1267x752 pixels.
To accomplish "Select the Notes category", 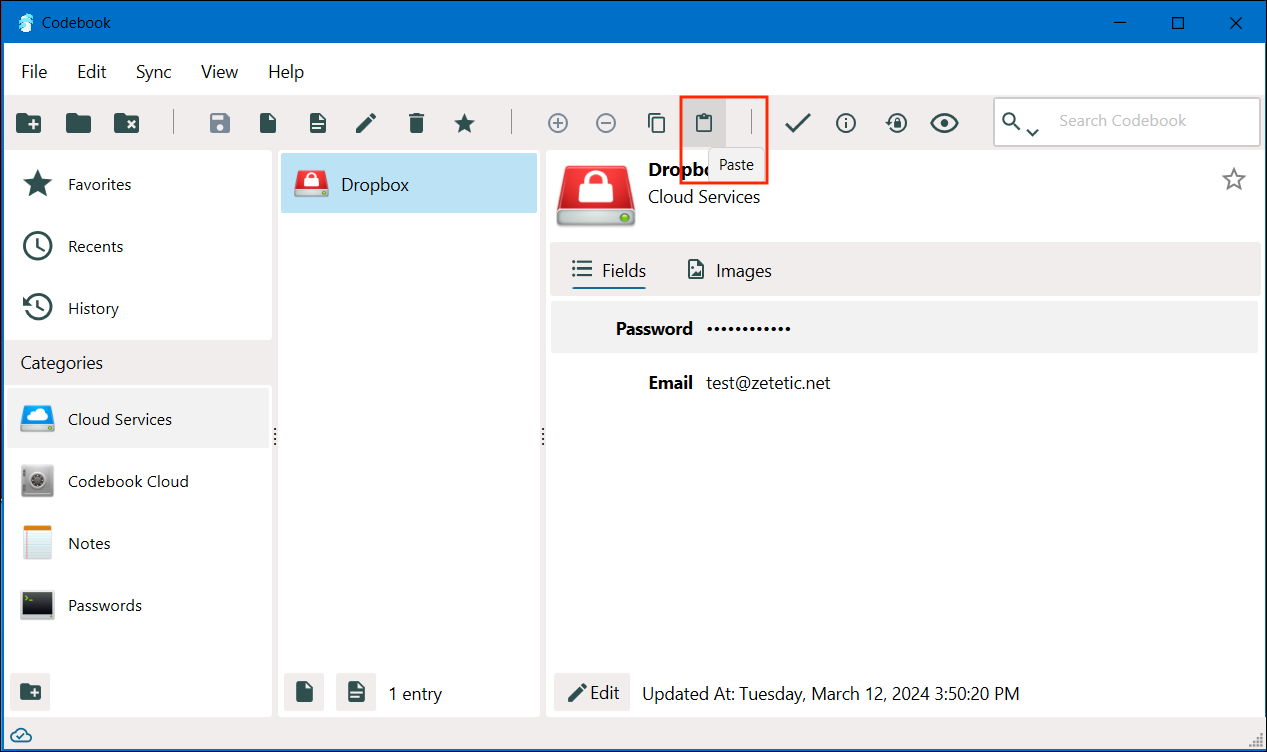I will click(x=137, y=543).
